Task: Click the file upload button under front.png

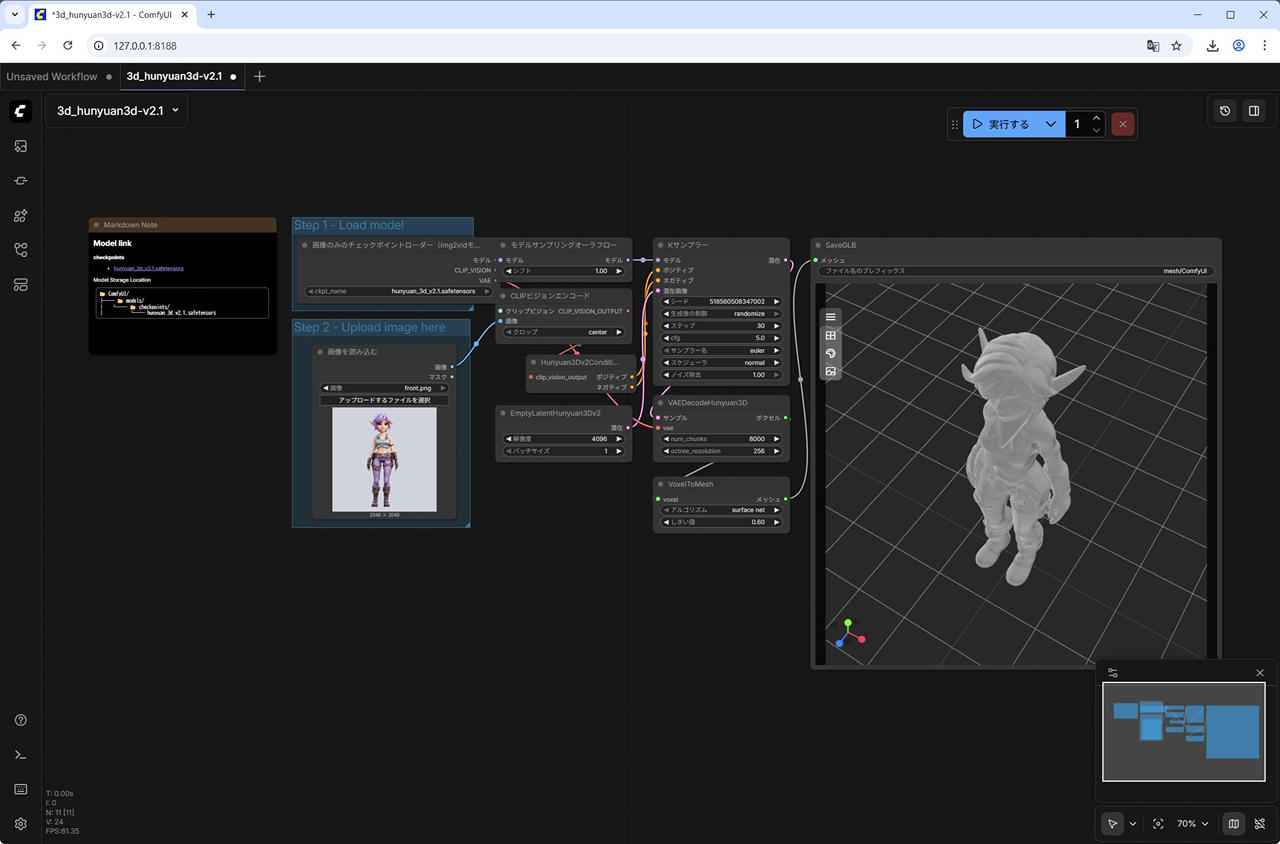Action: (384, 400)
